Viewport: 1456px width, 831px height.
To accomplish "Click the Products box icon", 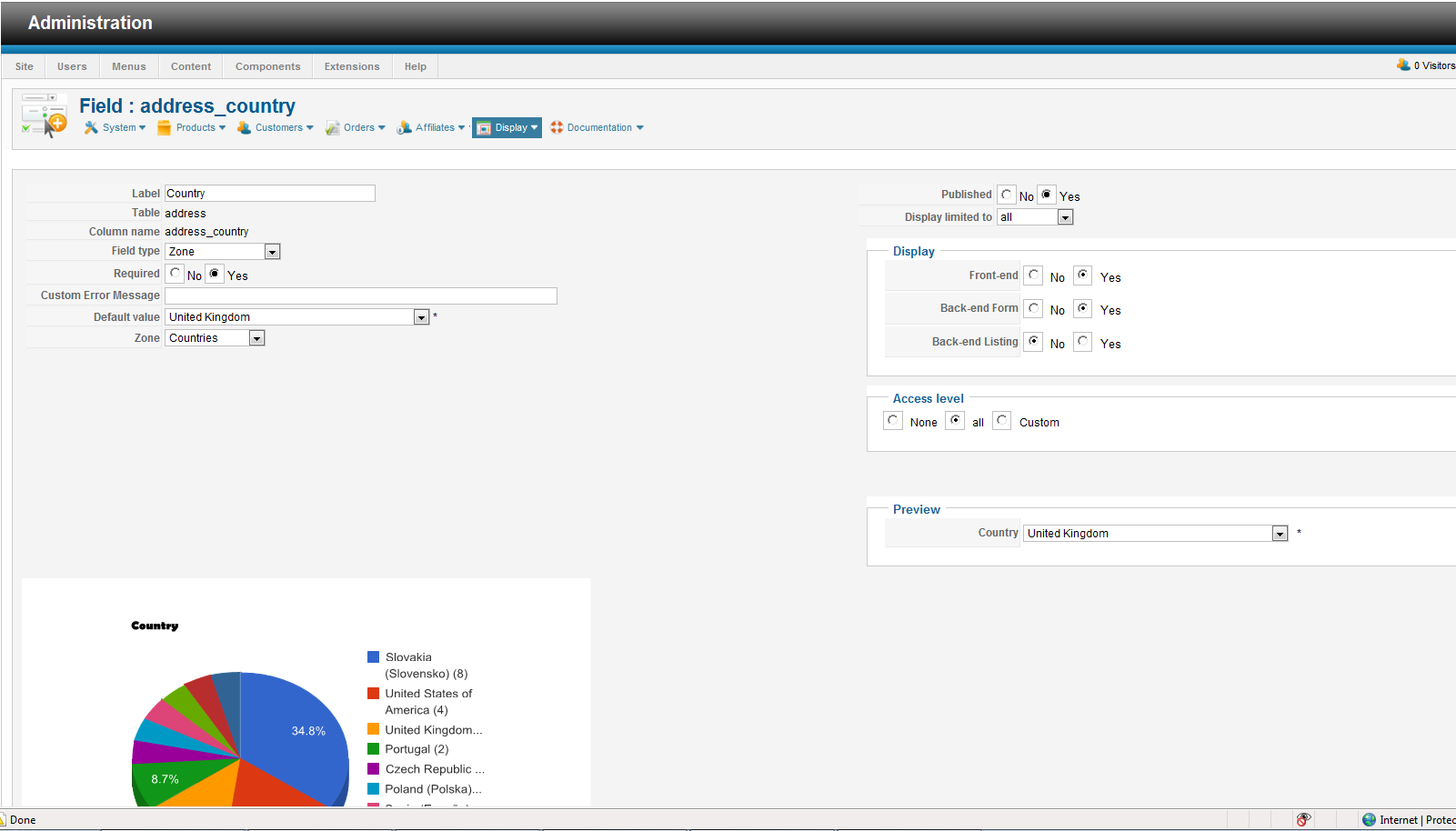I will [x=165, y=128].
